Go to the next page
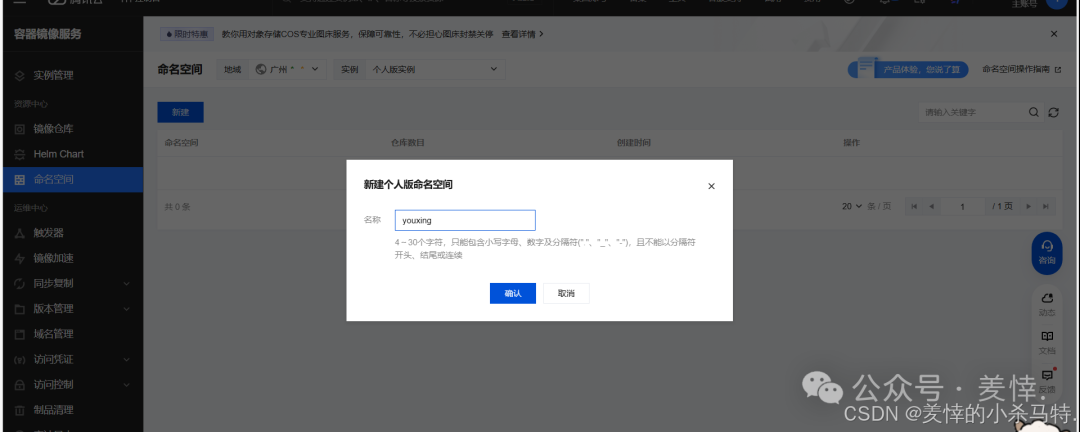The image size is (1080, 432). pyautogui.click(x=1029, y=206)
